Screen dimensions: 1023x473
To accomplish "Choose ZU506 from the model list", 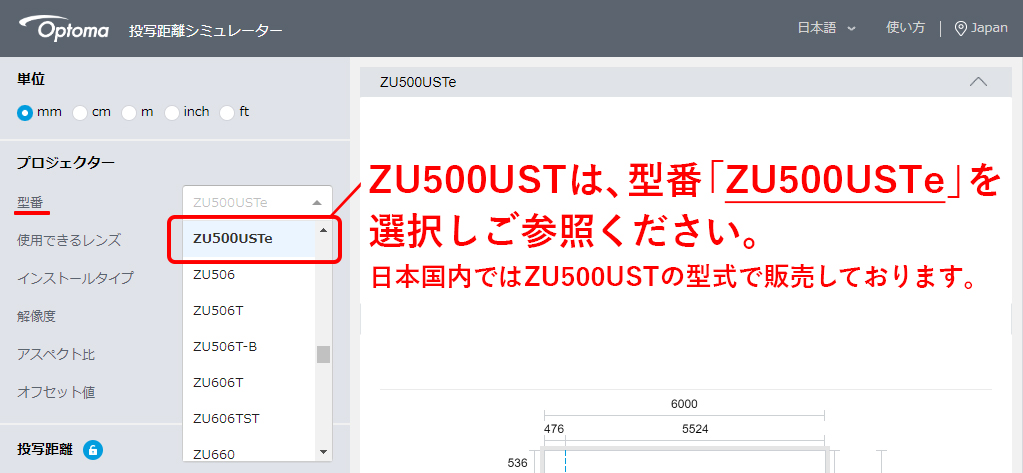I will coord(249,275).
